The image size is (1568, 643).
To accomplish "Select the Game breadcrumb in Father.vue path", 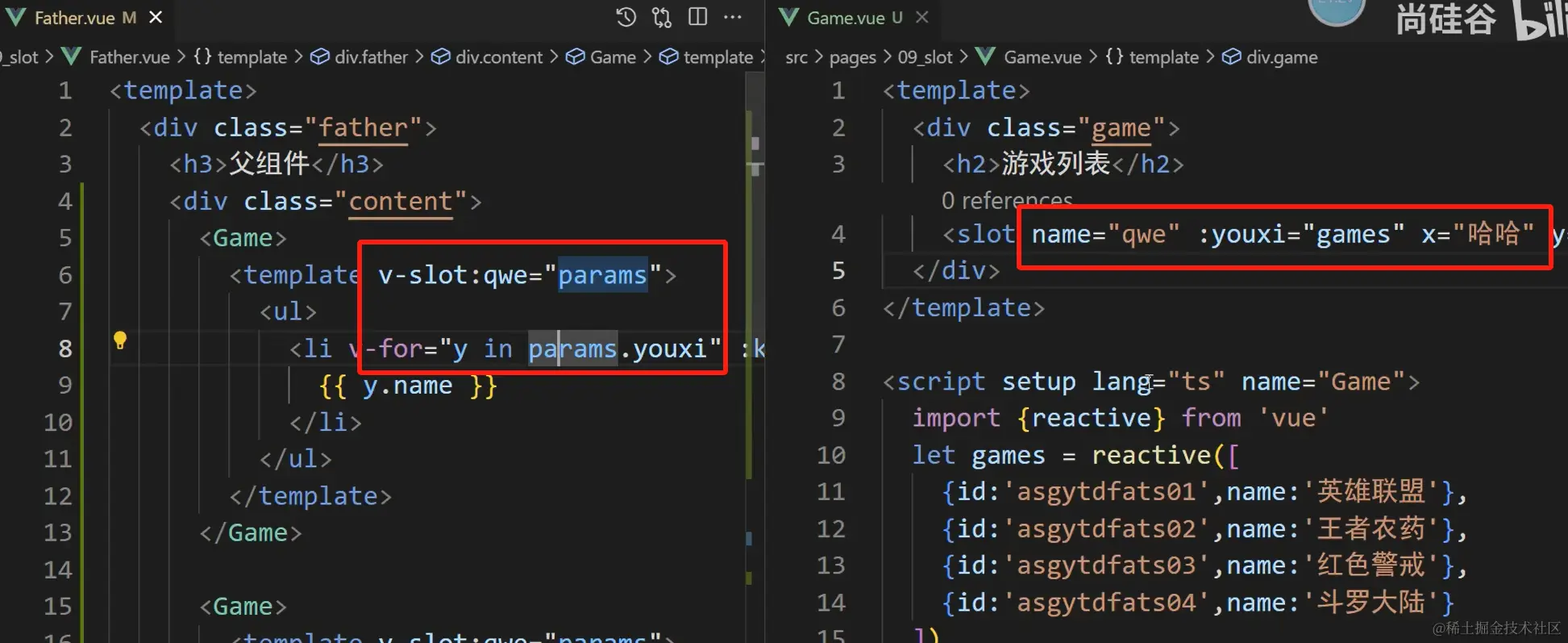I will pyautogui.click(x=601, y=57).
